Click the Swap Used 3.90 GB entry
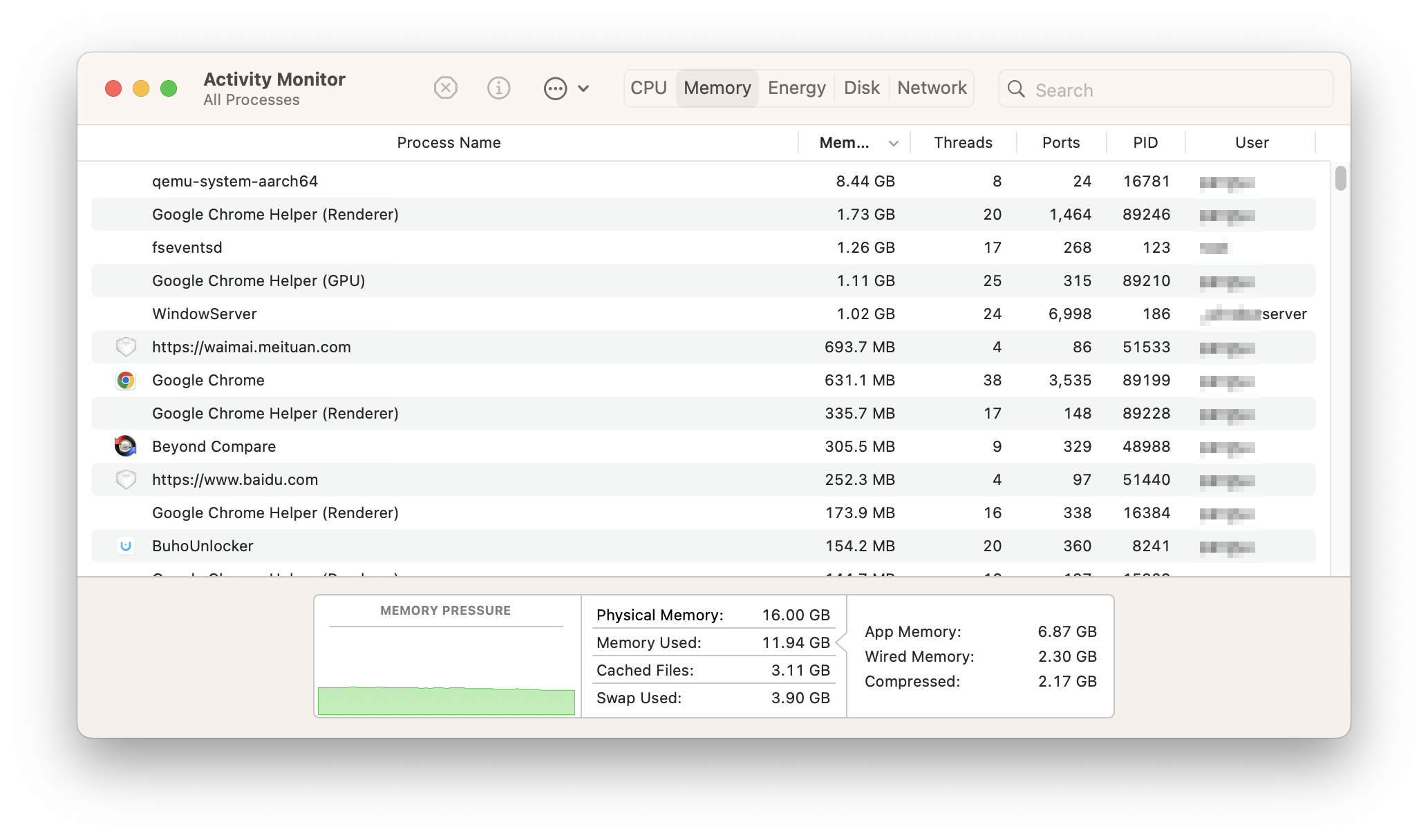 713,698
